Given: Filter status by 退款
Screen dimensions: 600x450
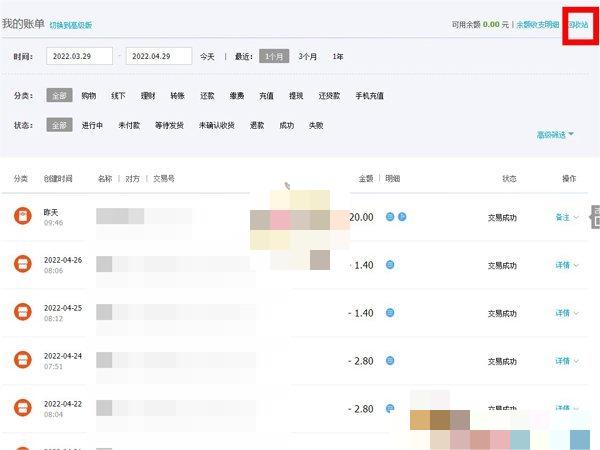Looking at the screenshot, I should coord(257,126).
